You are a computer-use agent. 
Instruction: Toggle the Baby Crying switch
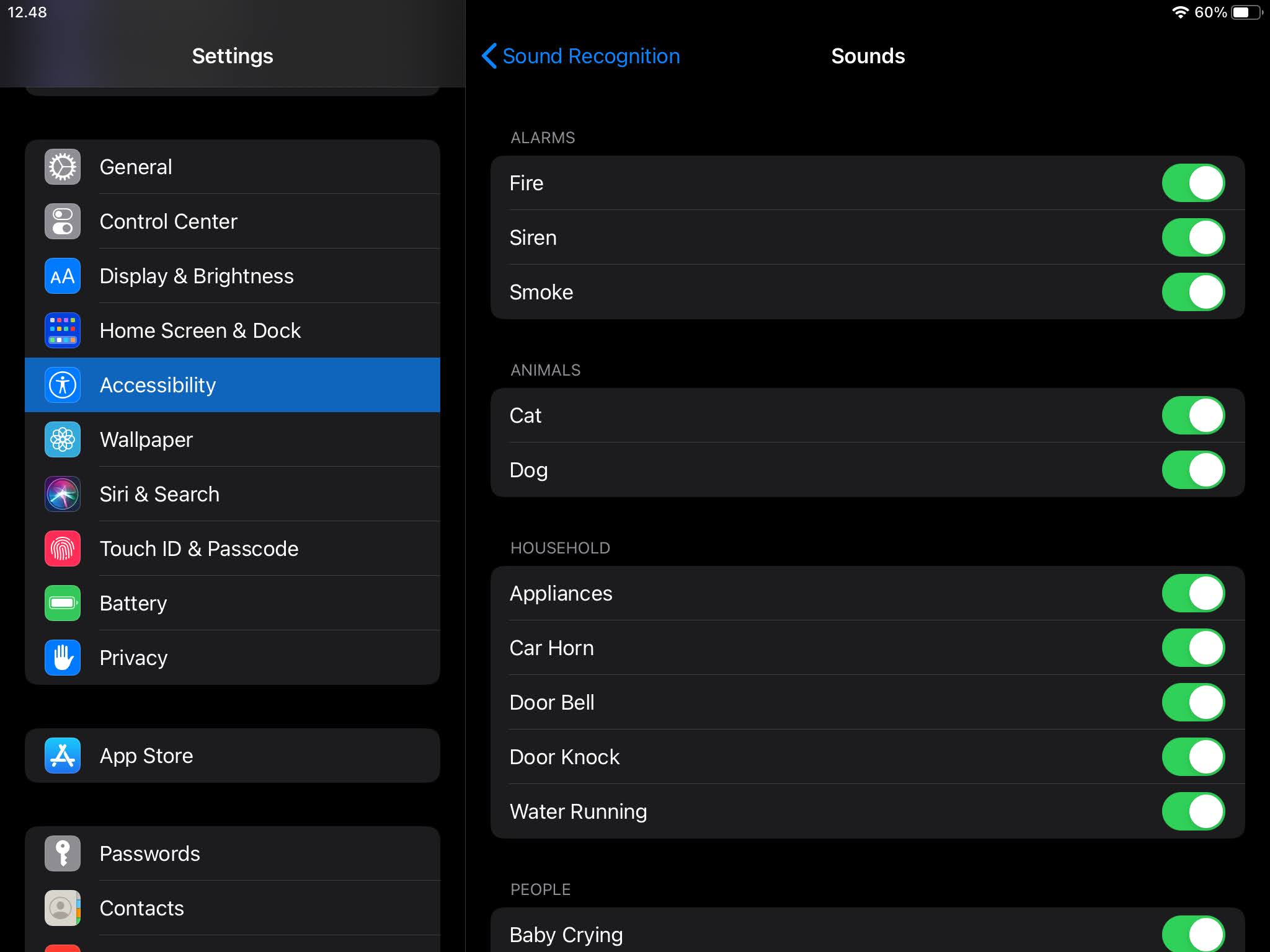[x=1192, y=933]
